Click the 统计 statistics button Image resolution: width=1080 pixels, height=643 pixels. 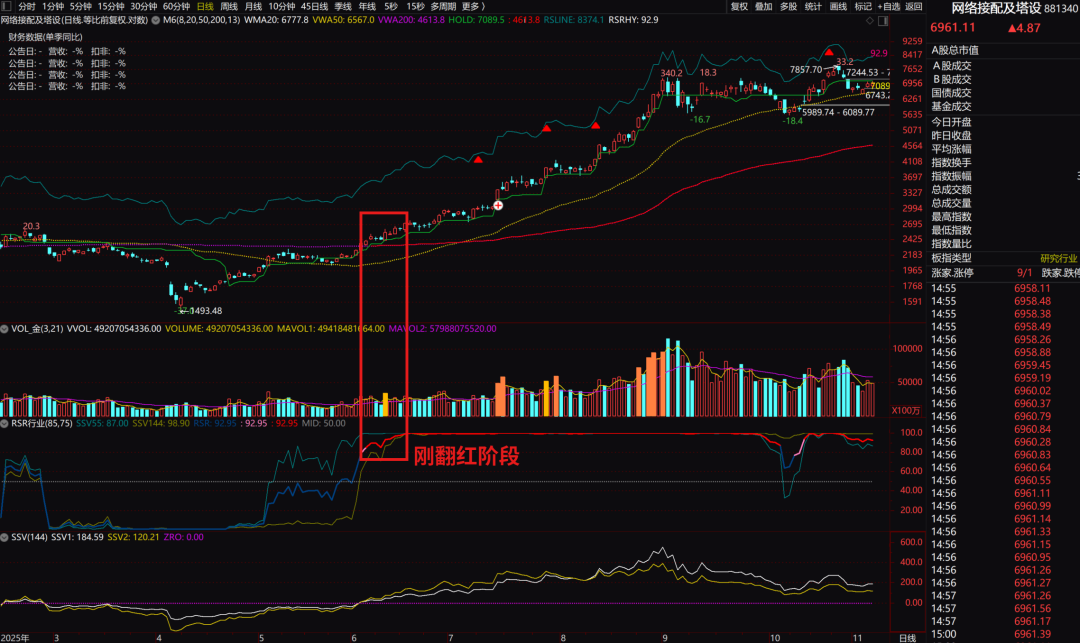pyautogui.click(x=813, y=6)
